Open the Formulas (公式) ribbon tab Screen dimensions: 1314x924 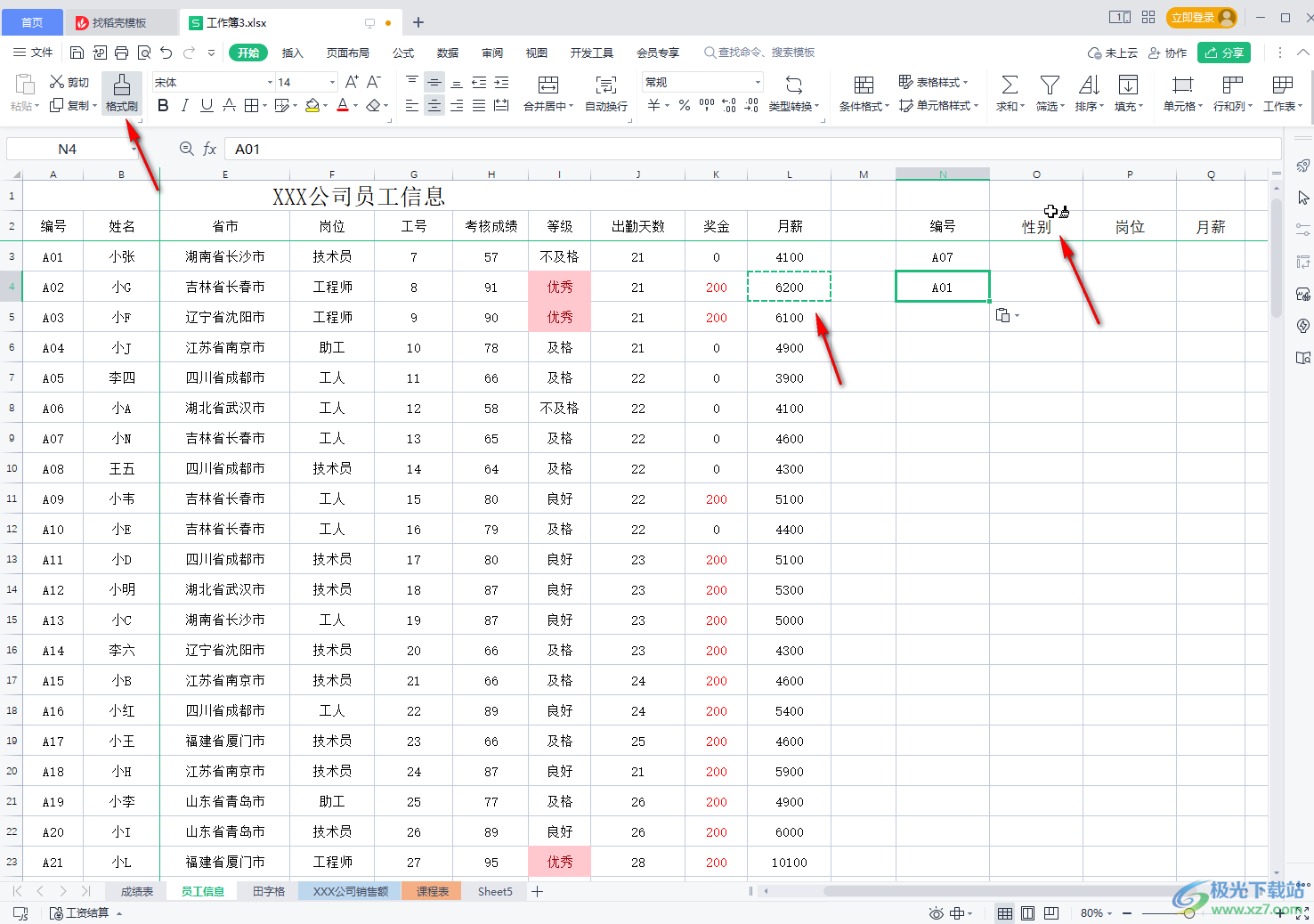click(403, 53)
